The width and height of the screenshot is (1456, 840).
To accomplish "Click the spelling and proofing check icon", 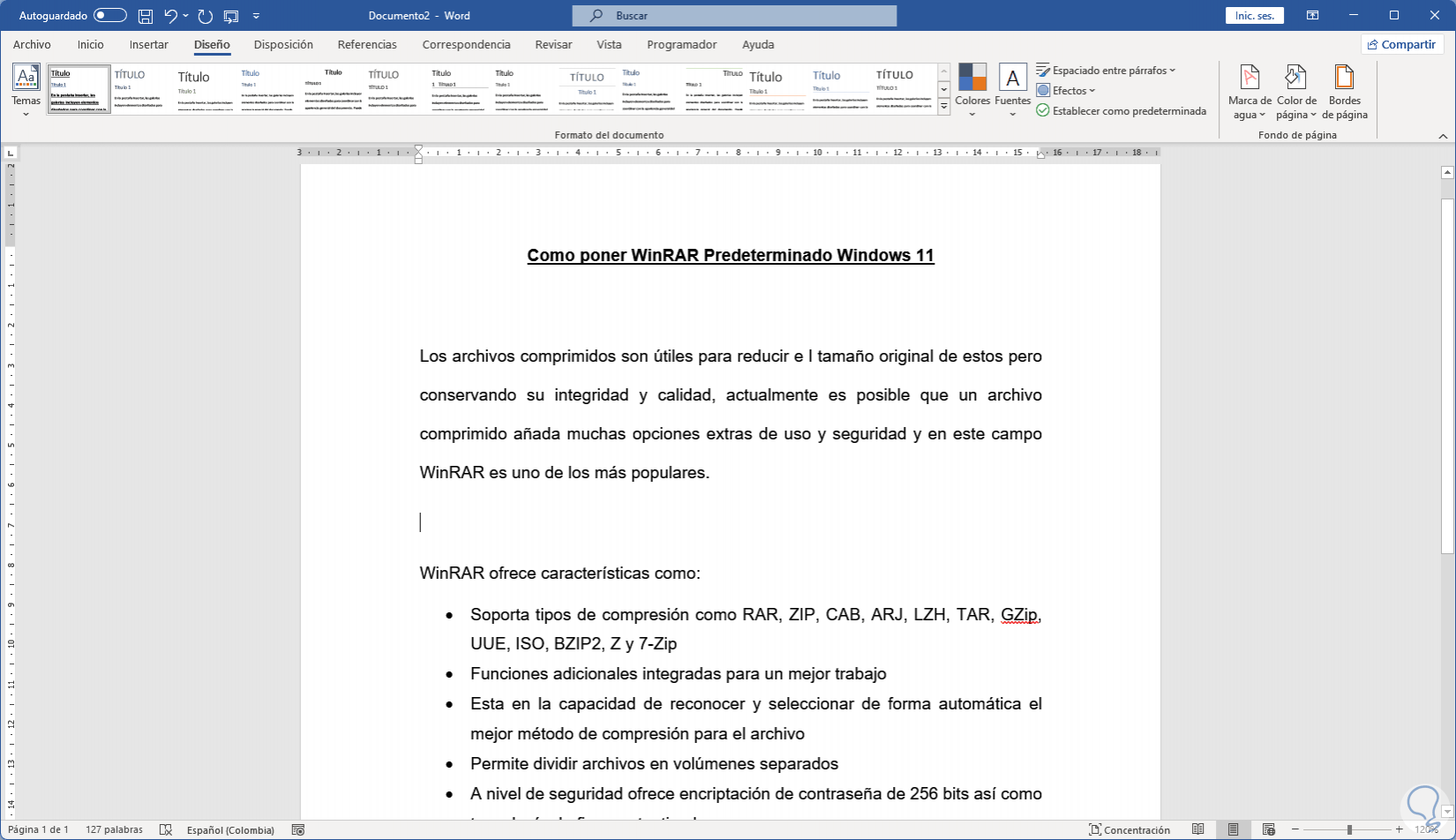I will tap(165, 829).
